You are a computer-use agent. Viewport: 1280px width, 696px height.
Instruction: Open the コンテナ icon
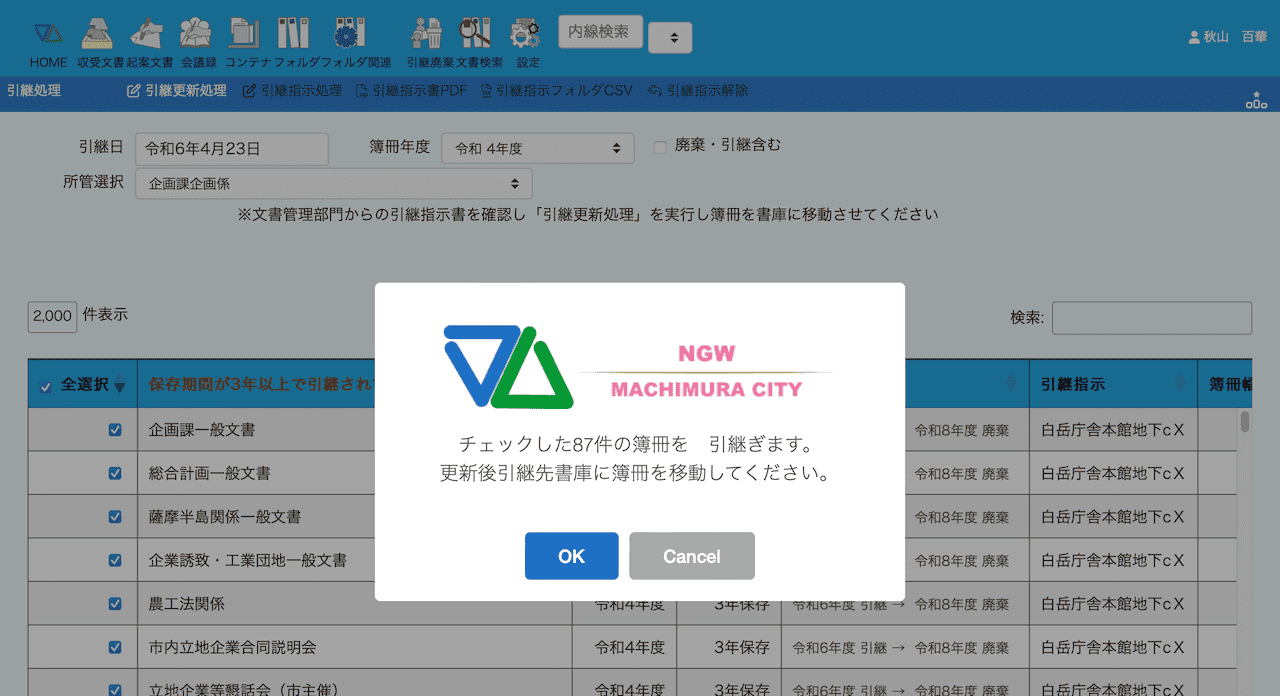245,34
